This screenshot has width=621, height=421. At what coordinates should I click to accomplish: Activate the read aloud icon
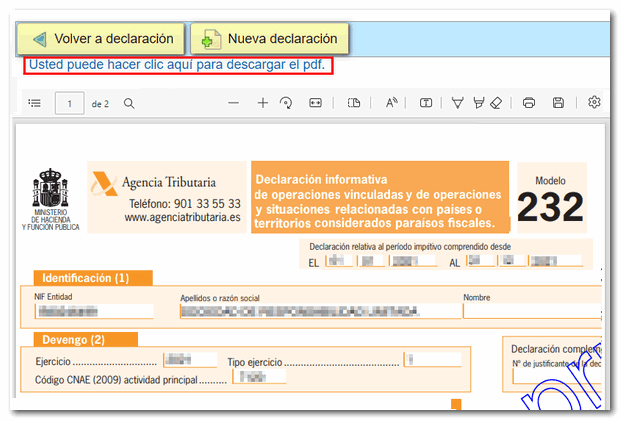tap(391, 103)
